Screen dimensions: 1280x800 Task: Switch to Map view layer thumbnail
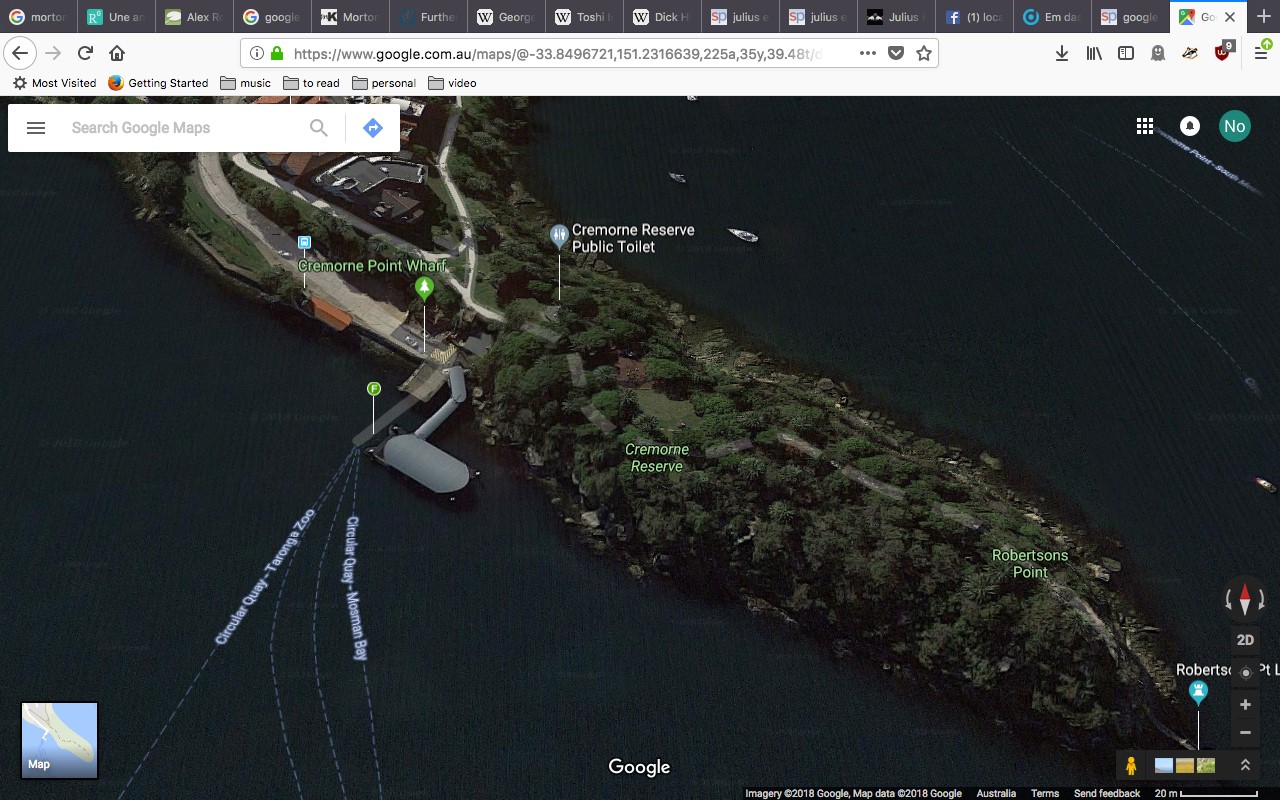click(x=60, y=740)
